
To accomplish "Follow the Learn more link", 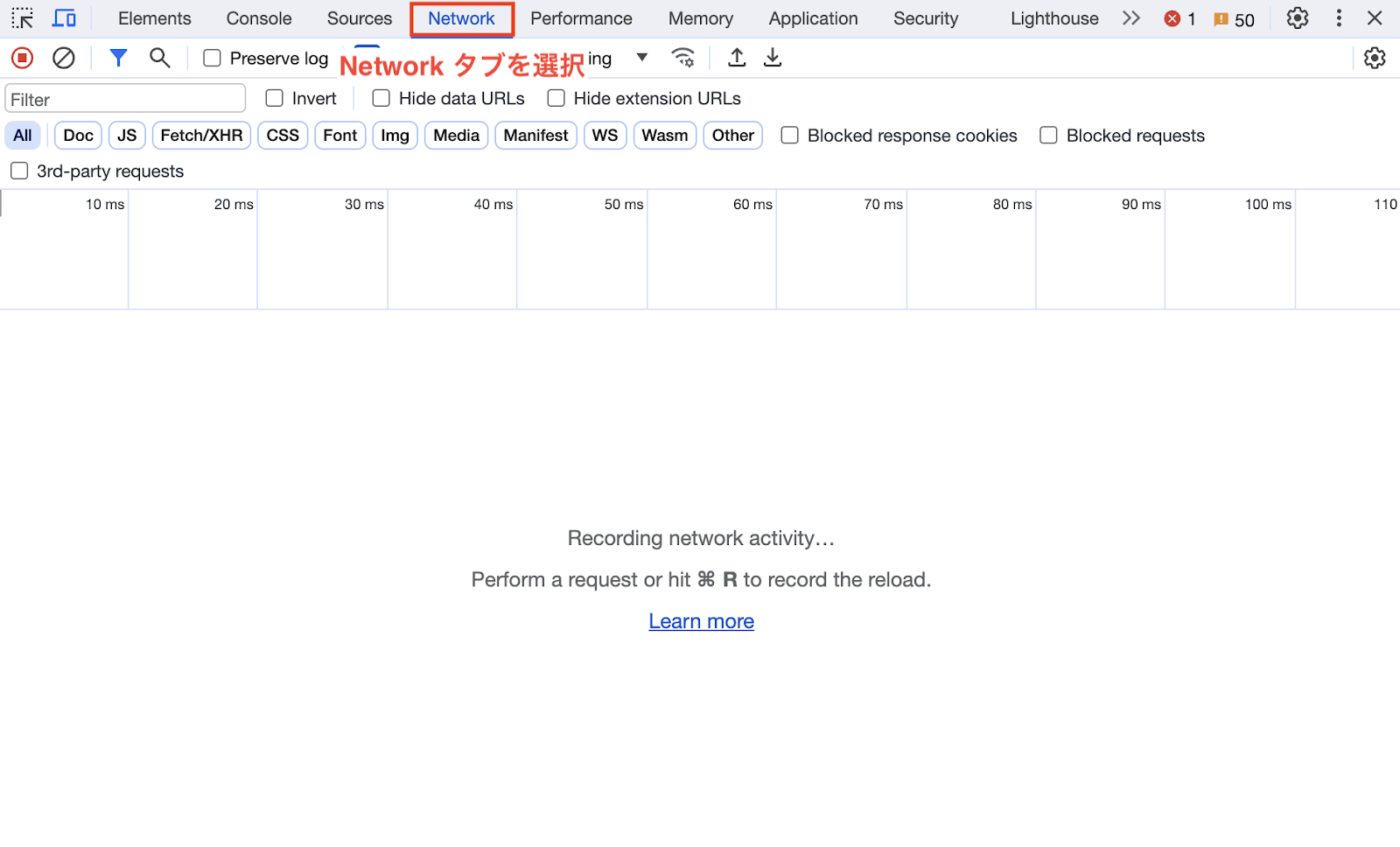I will 701,621.
